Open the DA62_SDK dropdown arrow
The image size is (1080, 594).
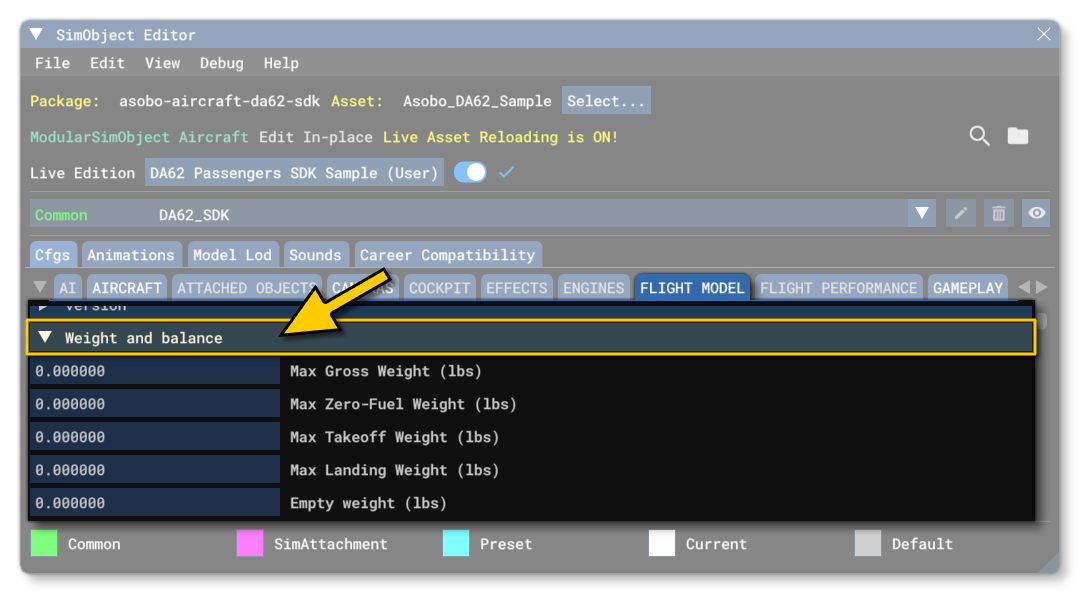[921, 213]
